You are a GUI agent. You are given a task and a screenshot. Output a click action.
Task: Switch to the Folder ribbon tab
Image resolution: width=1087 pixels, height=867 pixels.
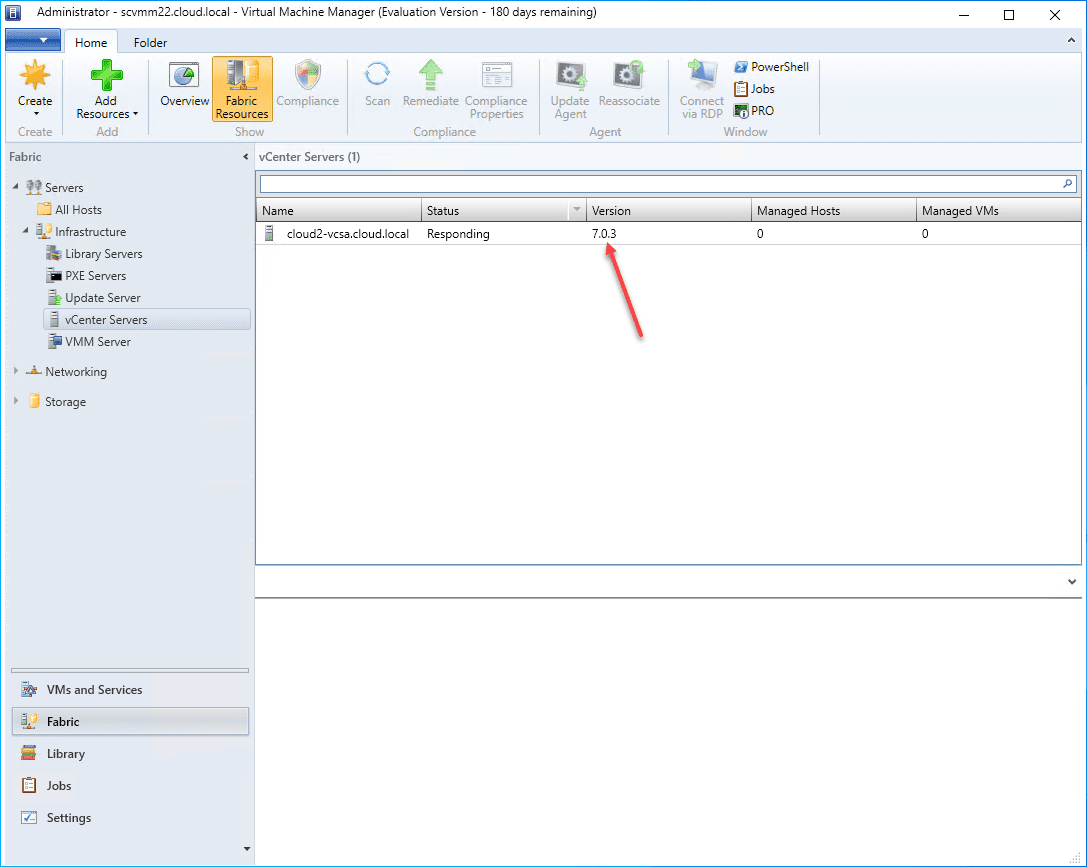(150, 42)
